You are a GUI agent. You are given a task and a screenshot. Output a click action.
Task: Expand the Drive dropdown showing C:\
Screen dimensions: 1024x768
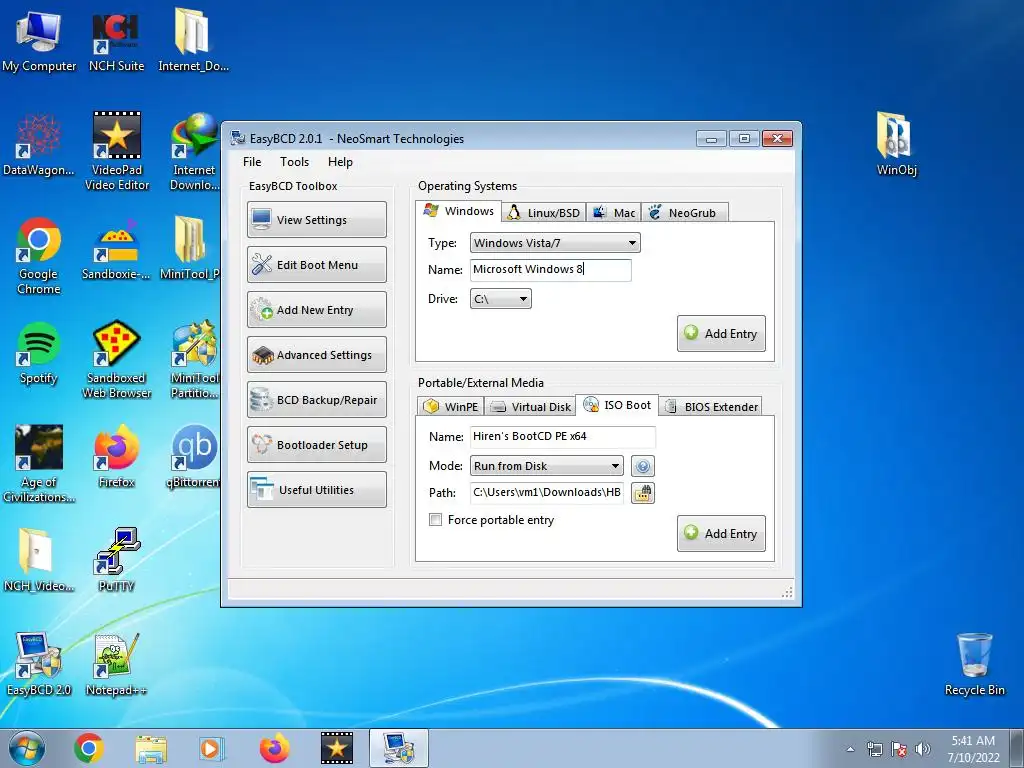click(x=501, y=299)
